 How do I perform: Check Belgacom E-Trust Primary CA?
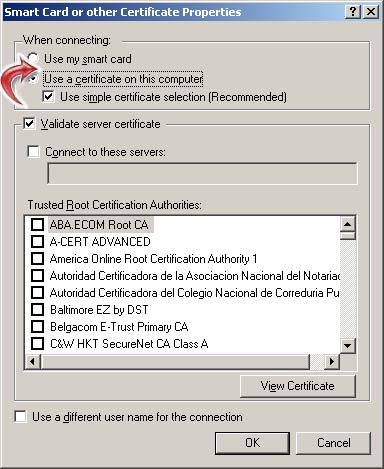click(37, 326)
